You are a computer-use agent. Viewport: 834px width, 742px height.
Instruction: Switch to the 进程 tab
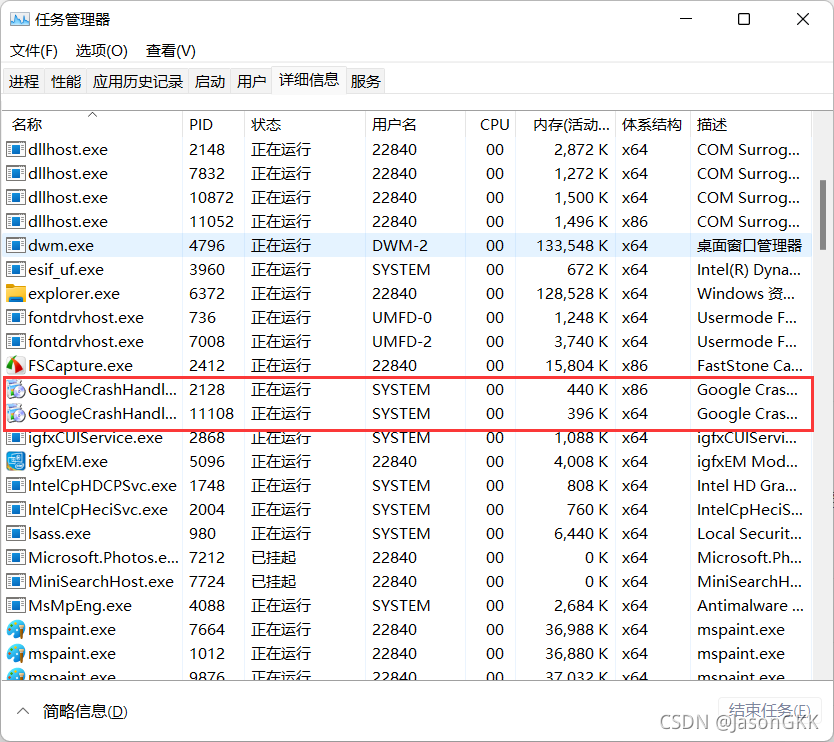pyautogui.click(x=24, y=81)
